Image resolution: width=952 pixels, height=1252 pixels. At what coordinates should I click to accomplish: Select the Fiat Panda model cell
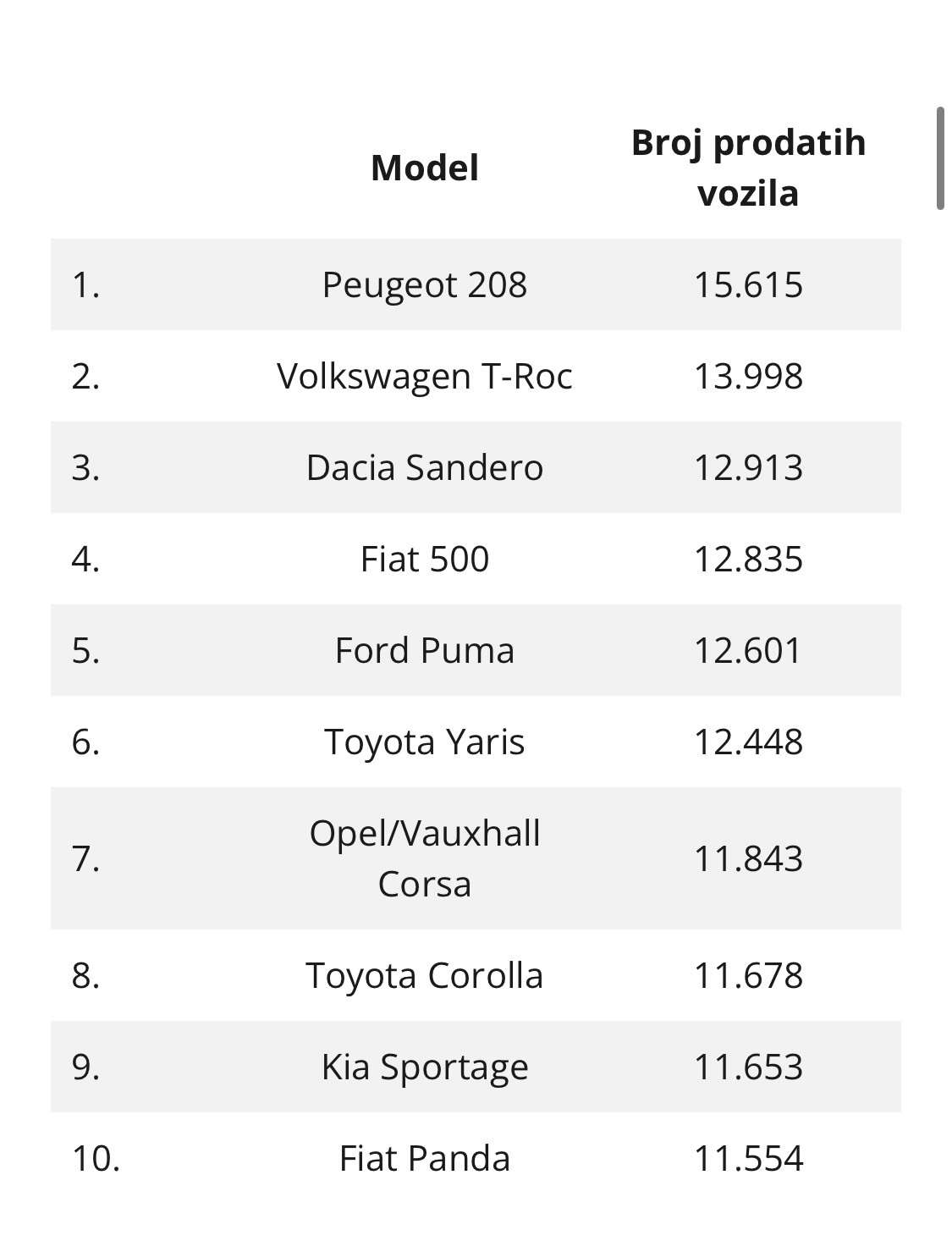coord(425,1158)
